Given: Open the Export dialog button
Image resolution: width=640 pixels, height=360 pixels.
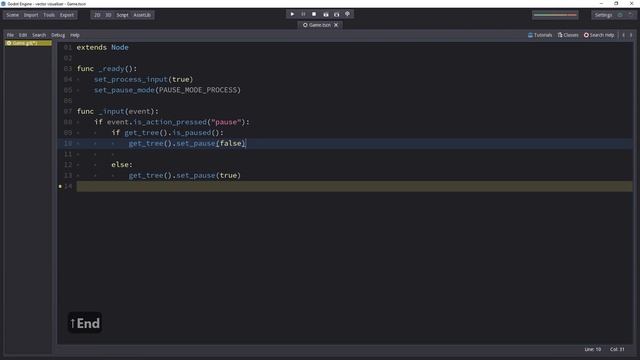Looking at the screenshot, I should point(67,15).
